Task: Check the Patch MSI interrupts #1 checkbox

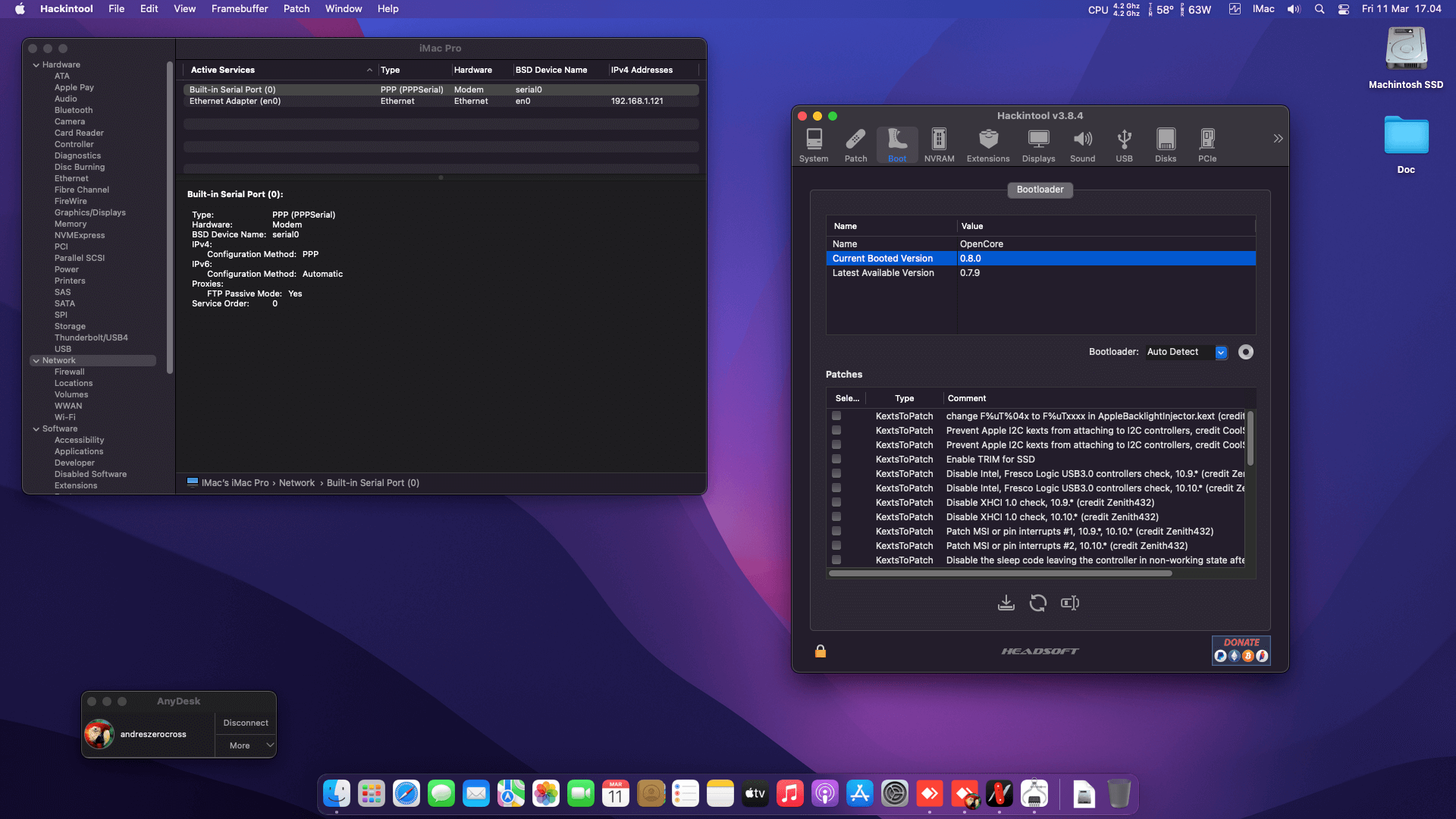Action: pyautogui.click(x=836, y=531)
